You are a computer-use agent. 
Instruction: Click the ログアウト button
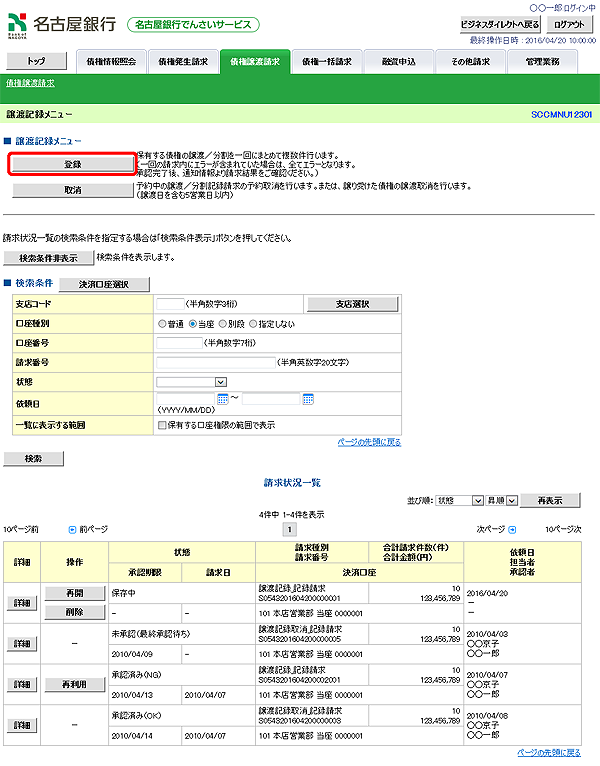tap(569, 24)
